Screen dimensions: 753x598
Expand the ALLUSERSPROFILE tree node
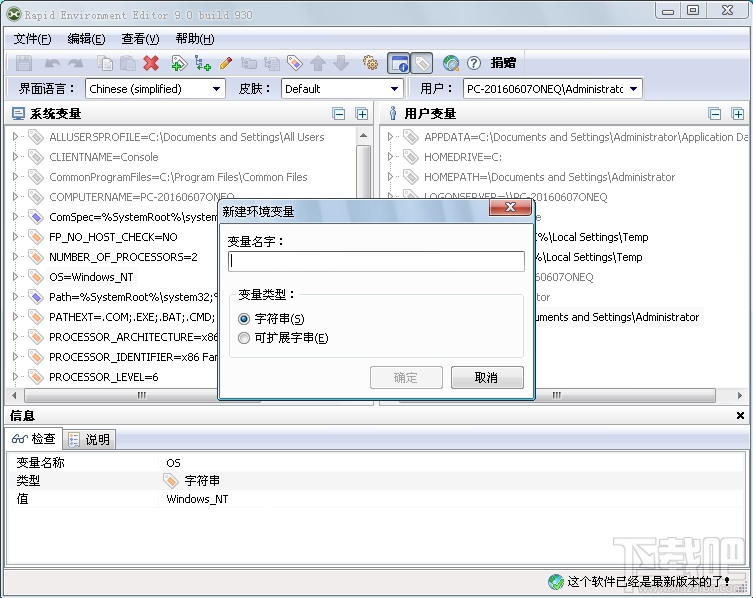click(15, 137)
